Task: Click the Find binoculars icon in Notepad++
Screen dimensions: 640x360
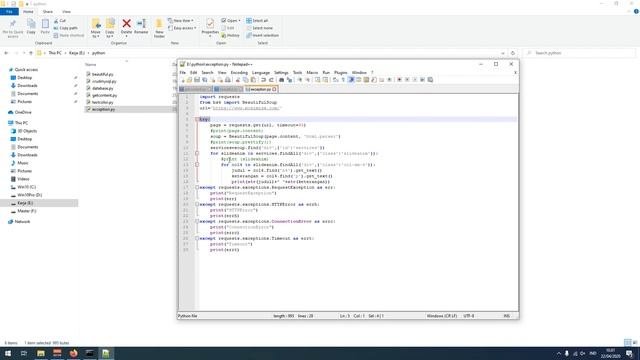Action: tap(282, 80)
